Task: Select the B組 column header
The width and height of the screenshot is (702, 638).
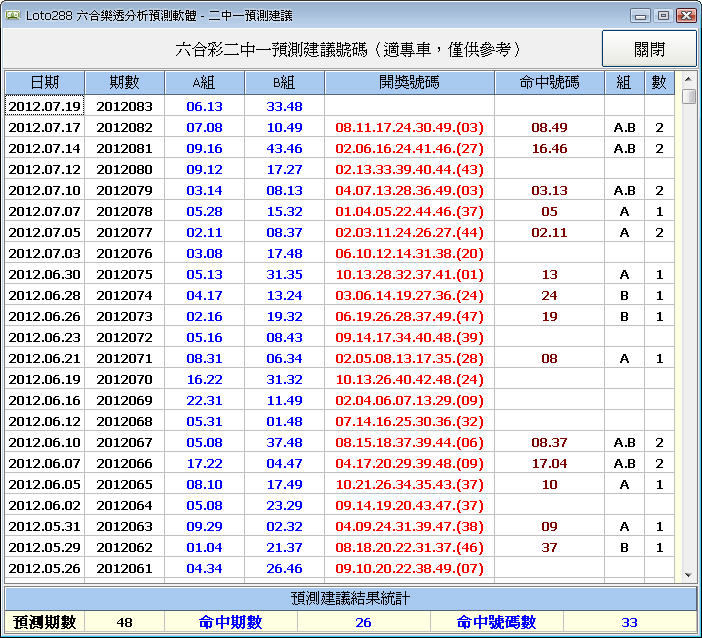Action: pos(284,82)
